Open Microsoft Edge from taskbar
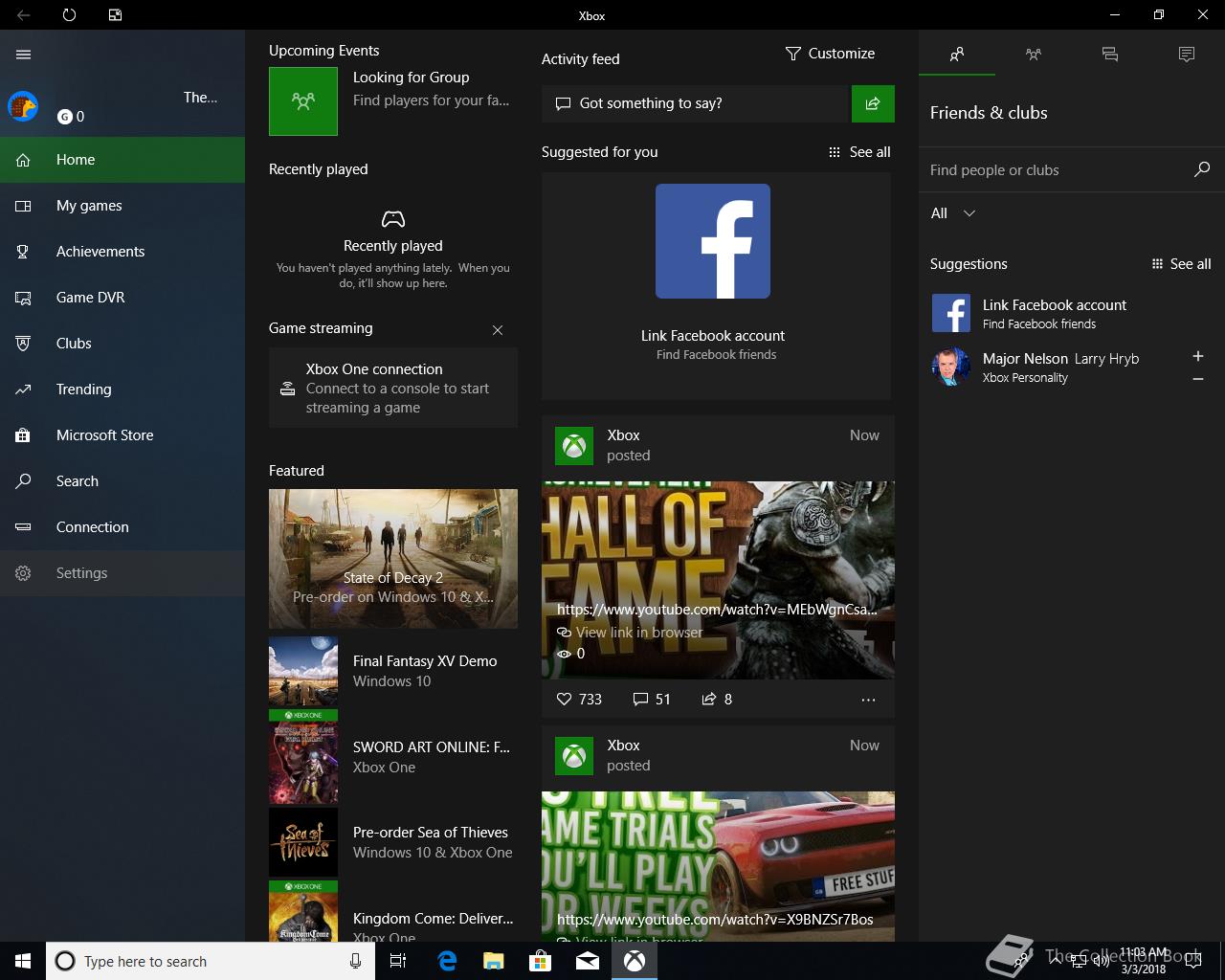This screenshot has height=980, width=1225. [447, 961]
